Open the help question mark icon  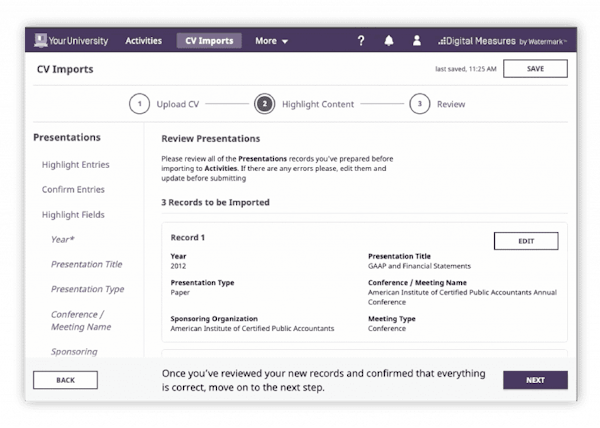(360, 41)
